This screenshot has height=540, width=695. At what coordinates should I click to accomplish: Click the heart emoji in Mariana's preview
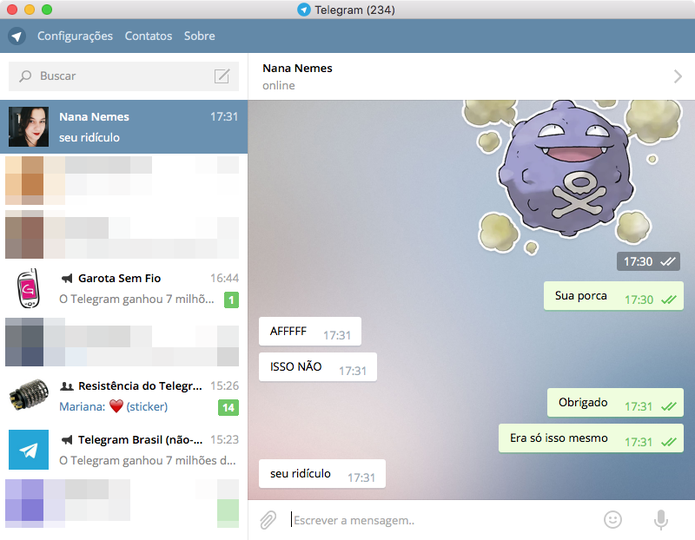pos(116,406)
